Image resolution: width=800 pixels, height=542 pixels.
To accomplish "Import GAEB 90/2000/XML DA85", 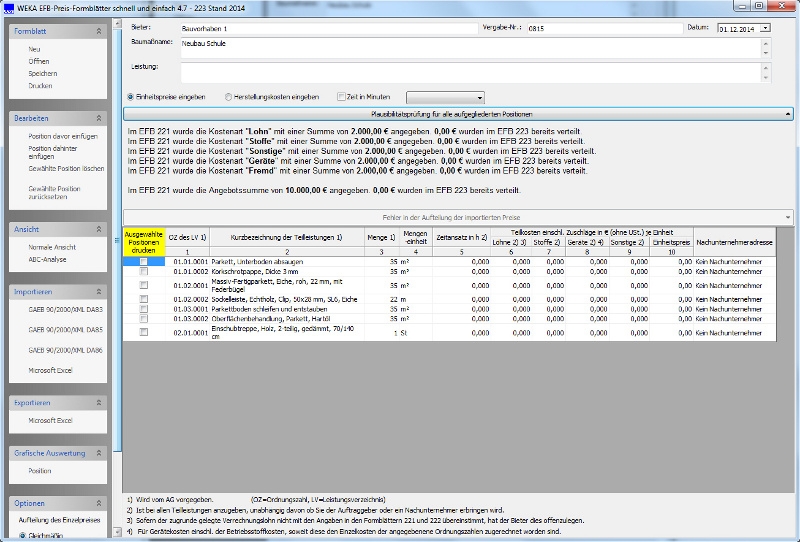I will pos(65,330).
